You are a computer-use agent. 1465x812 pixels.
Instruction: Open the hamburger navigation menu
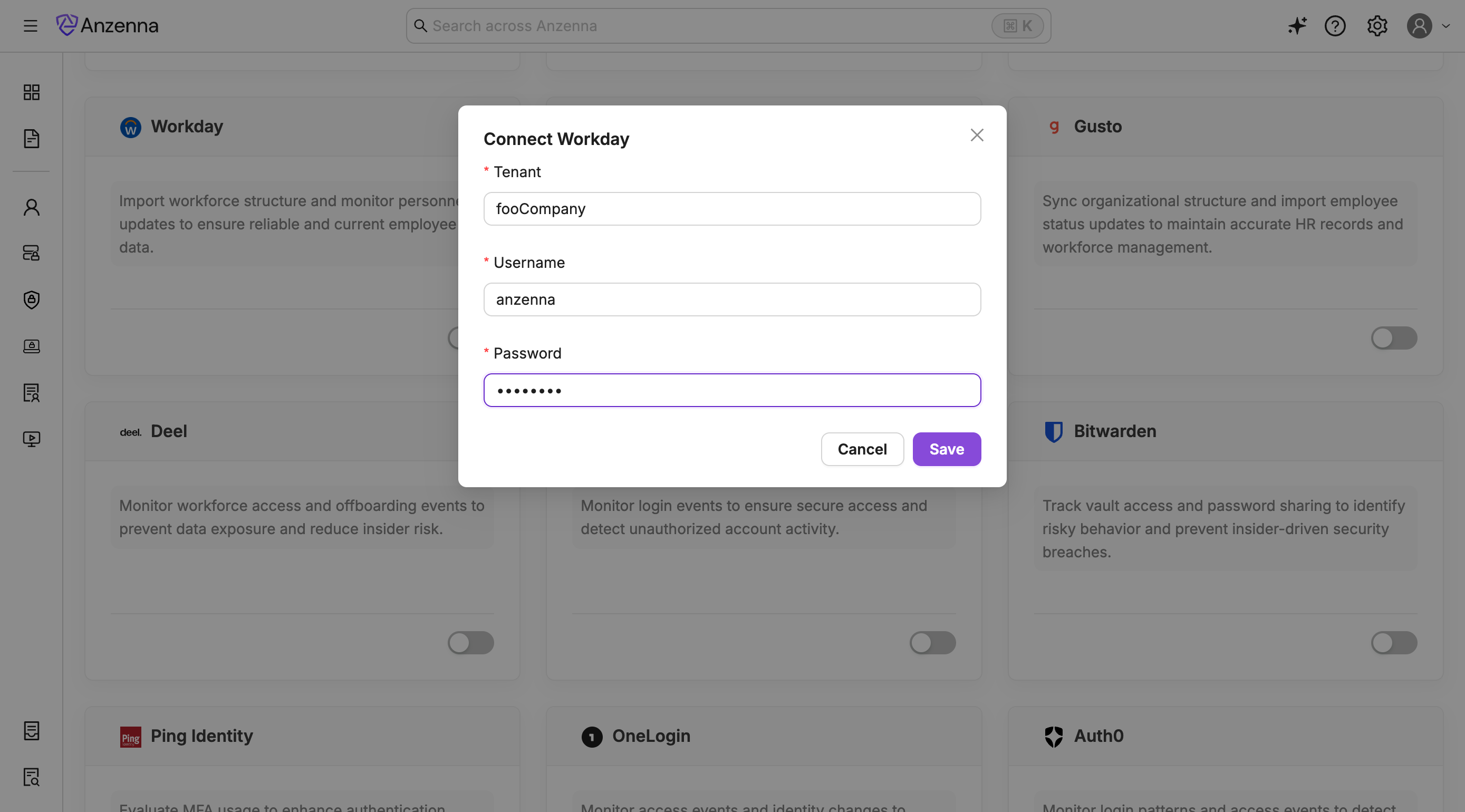pyautogui.click(x=31, y=26)
